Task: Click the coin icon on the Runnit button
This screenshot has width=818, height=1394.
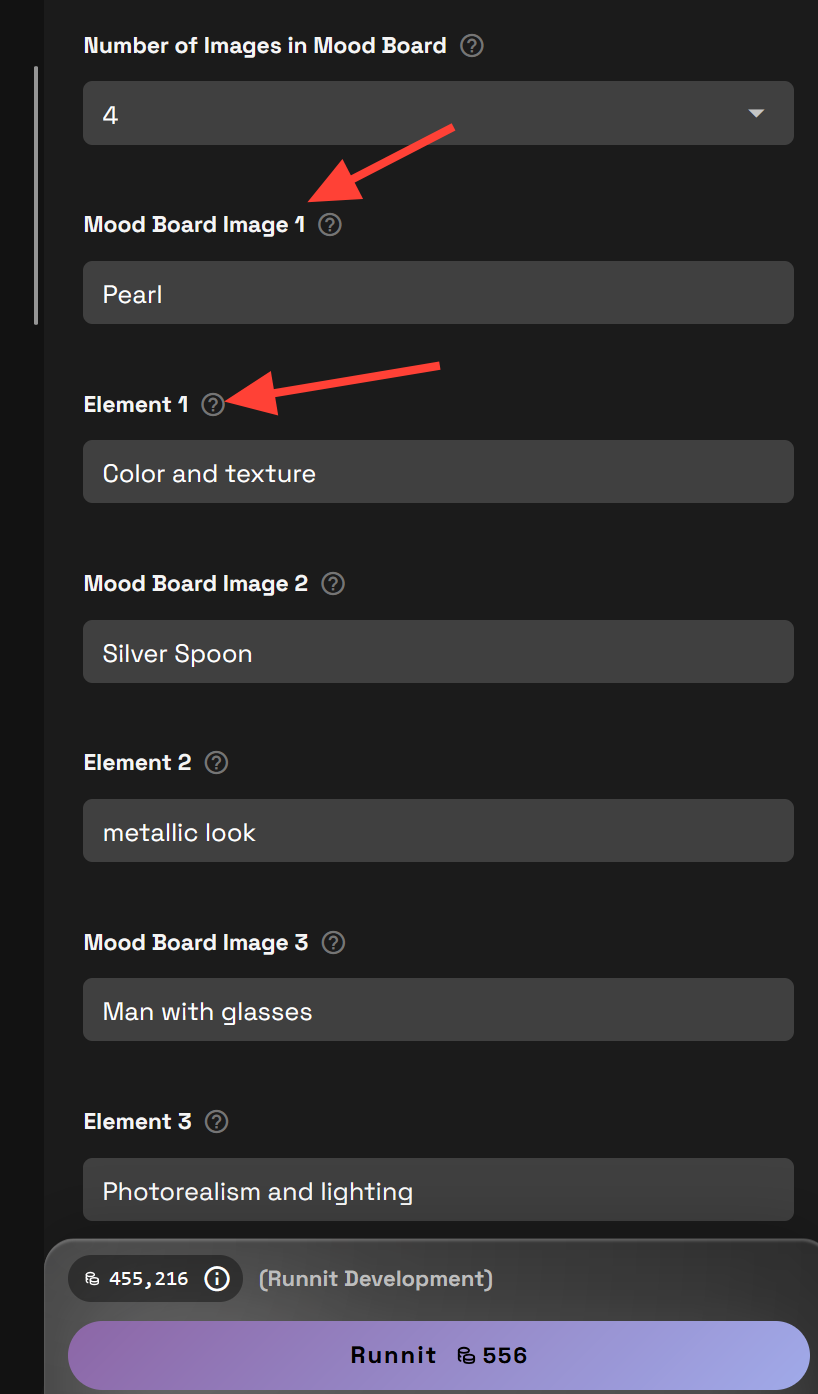Action: pos(467,1355)
